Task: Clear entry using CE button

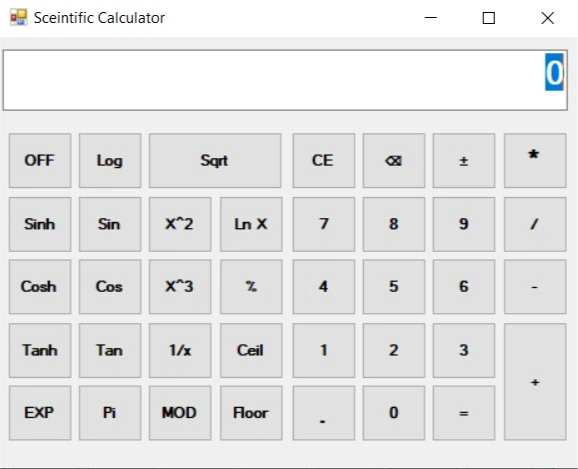Action: click(324, 161)
